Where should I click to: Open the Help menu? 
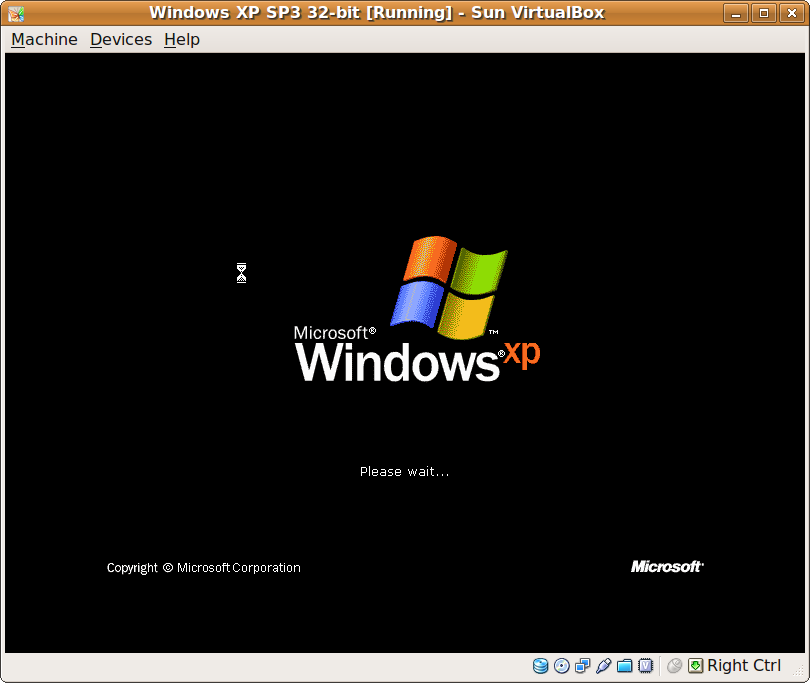[182, 39]
